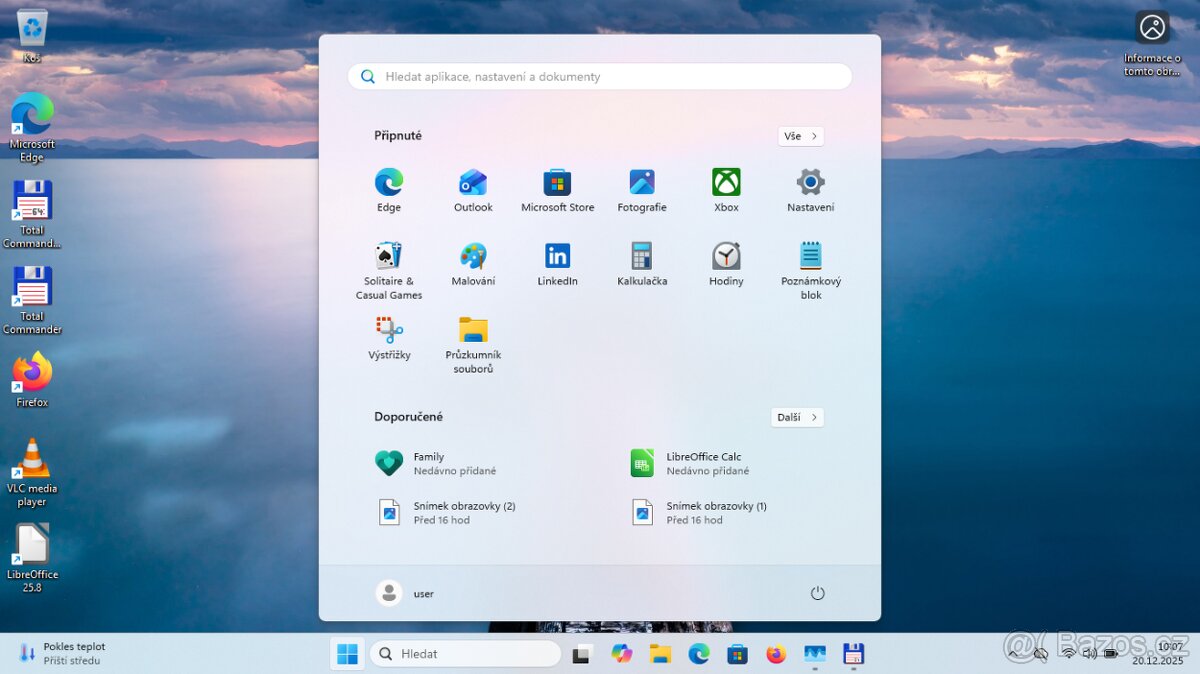Expand recommended items via Další chevron
The image size is (1200, 674).
click(796, 417)
